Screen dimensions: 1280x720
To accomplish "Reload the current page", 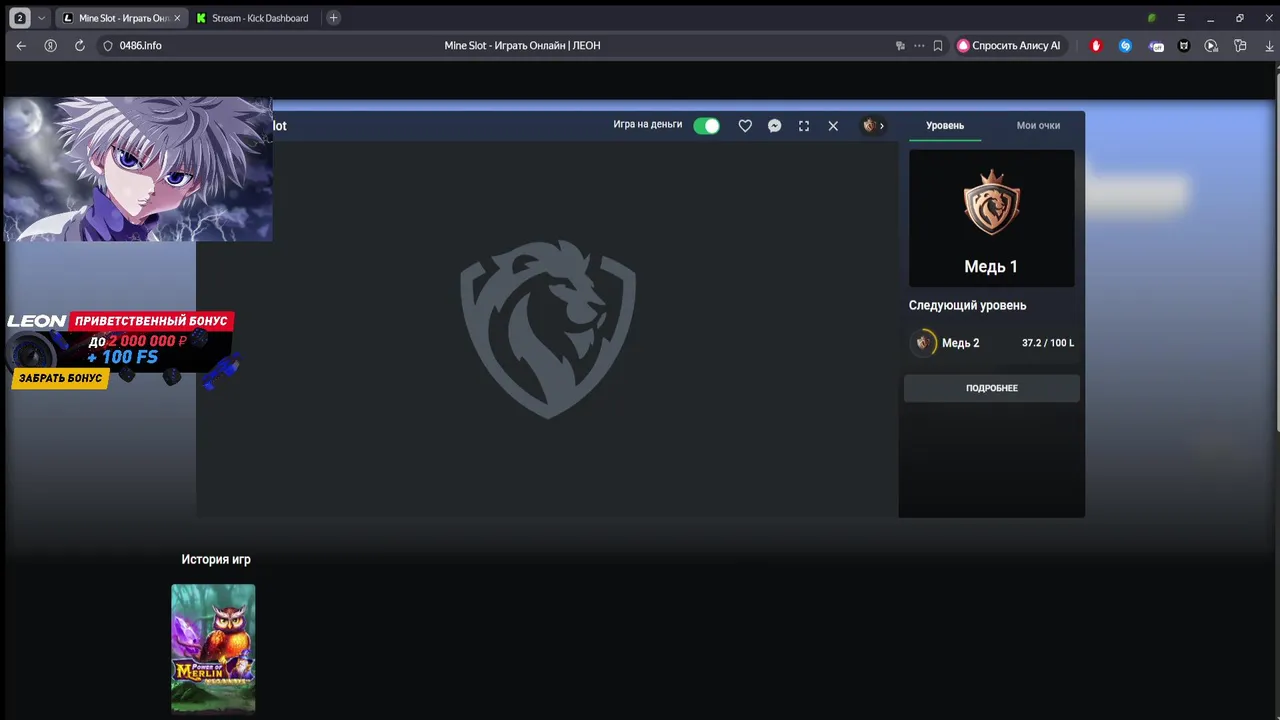I will click(x=80, y=46).
